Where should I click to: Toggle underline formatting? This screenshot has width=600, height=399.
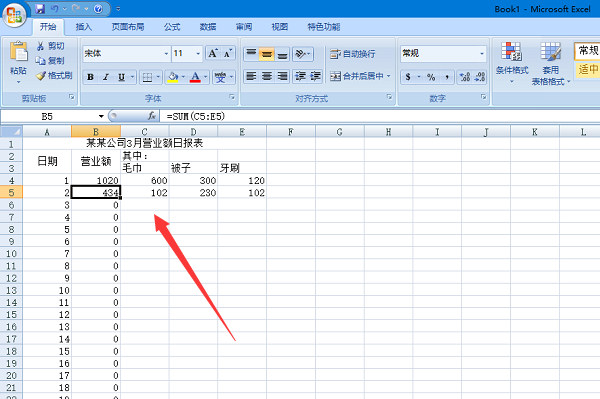pyautogui.click(x=121, y=77)
